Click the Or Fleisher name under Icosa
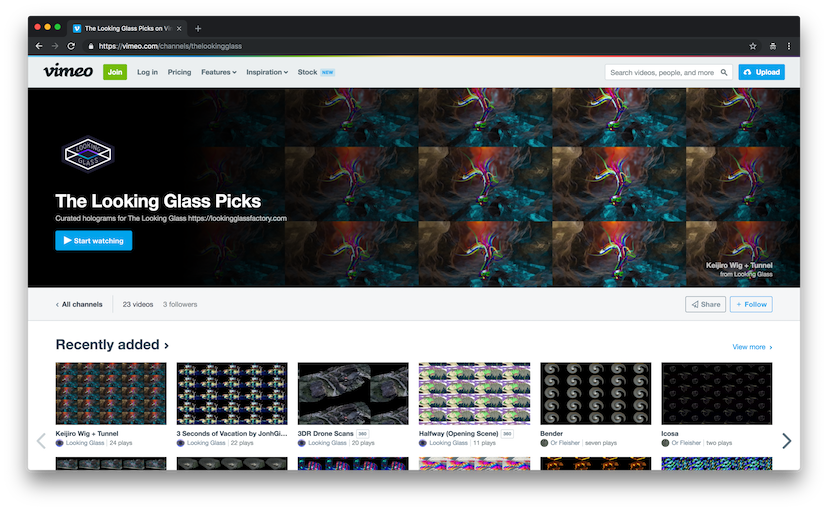This screenshot has width=828, height=510. (686, 443)
